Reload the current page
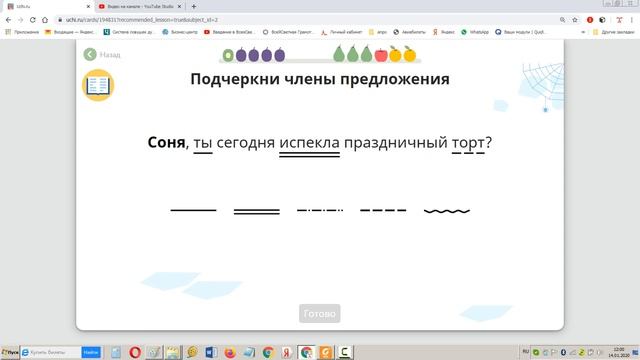Image resolution: width=640 pixels, height=360 pixels. pyautogui.click(x=33, y=20)
